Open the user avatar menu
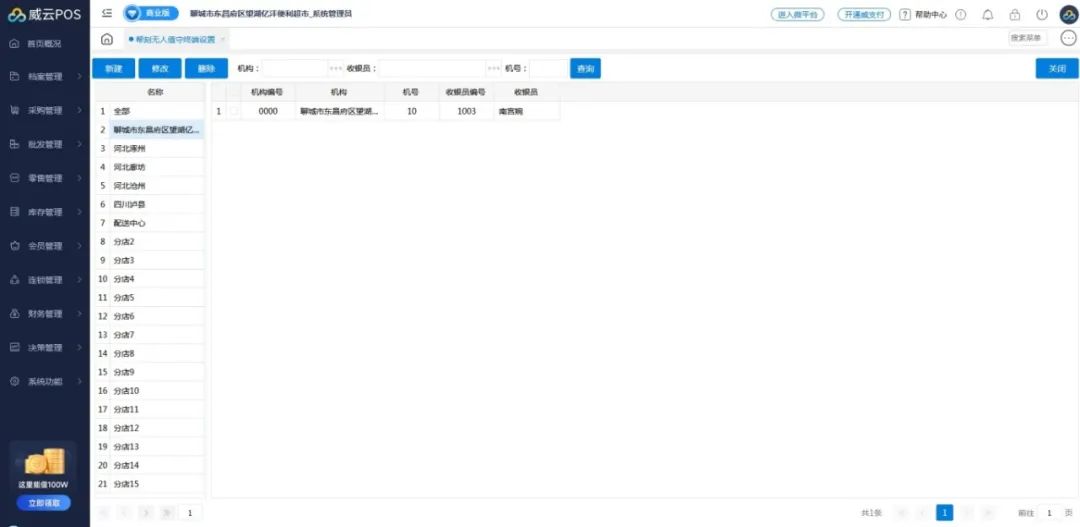Image resolution: width=1080 pixels, height=527 pixels. click(1068, 15)
